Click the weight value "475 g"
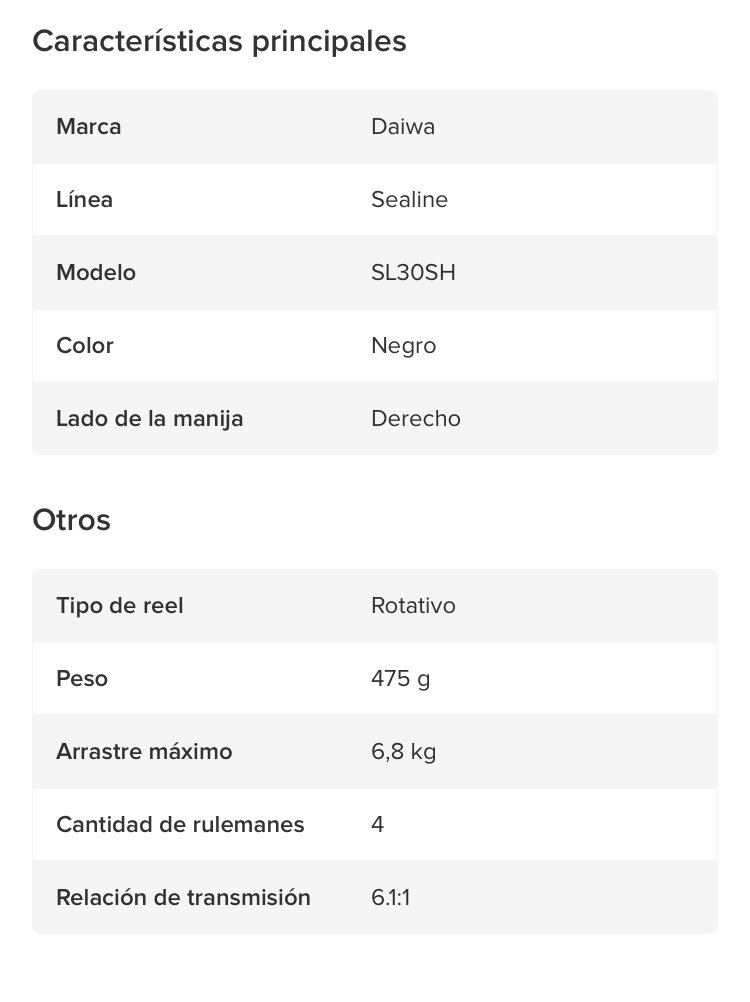750x1002 pixels. pyautogui.click(x=400, y=679)
